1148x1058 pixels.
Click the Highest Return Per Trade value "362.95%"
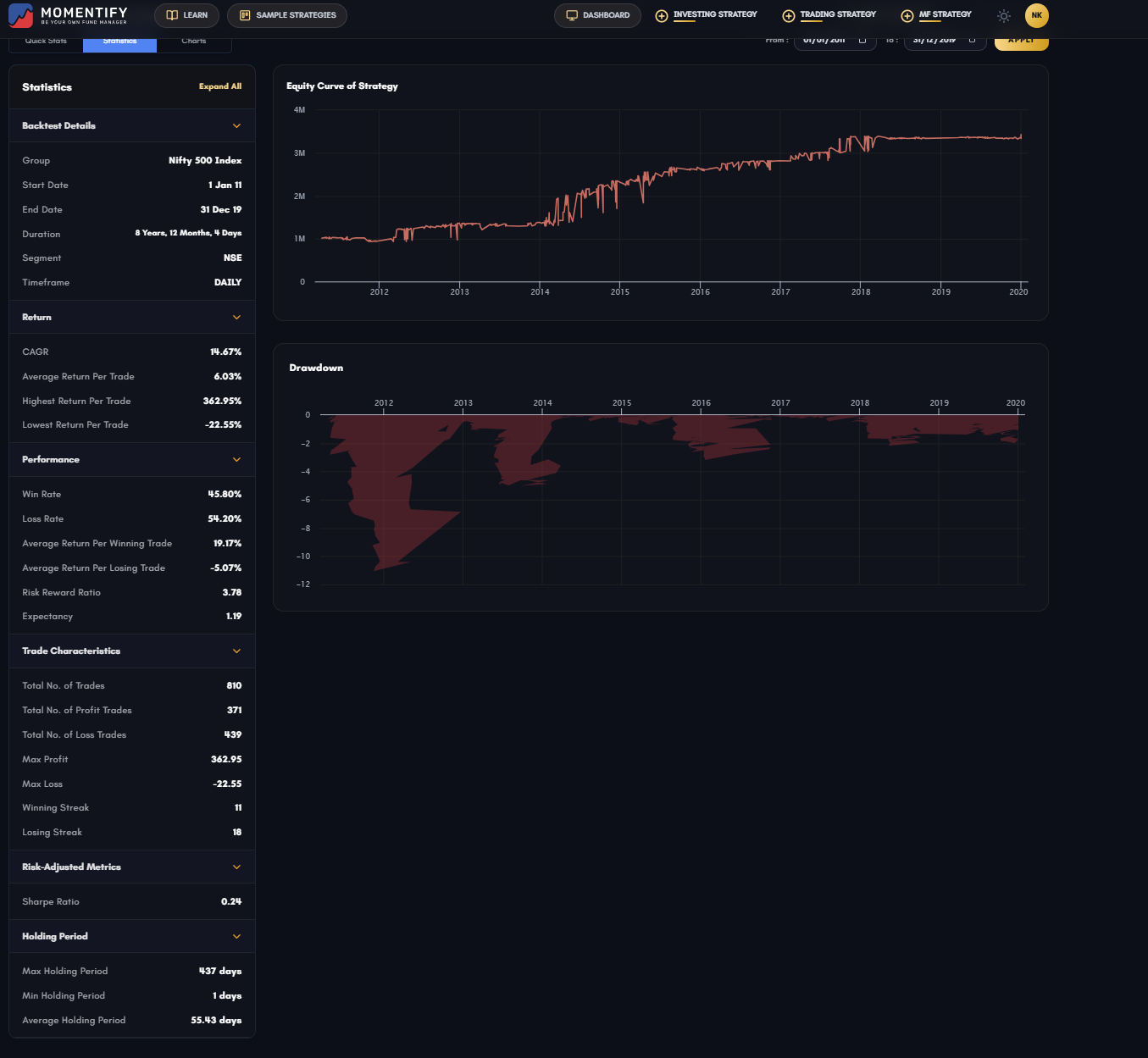[222, 401]
